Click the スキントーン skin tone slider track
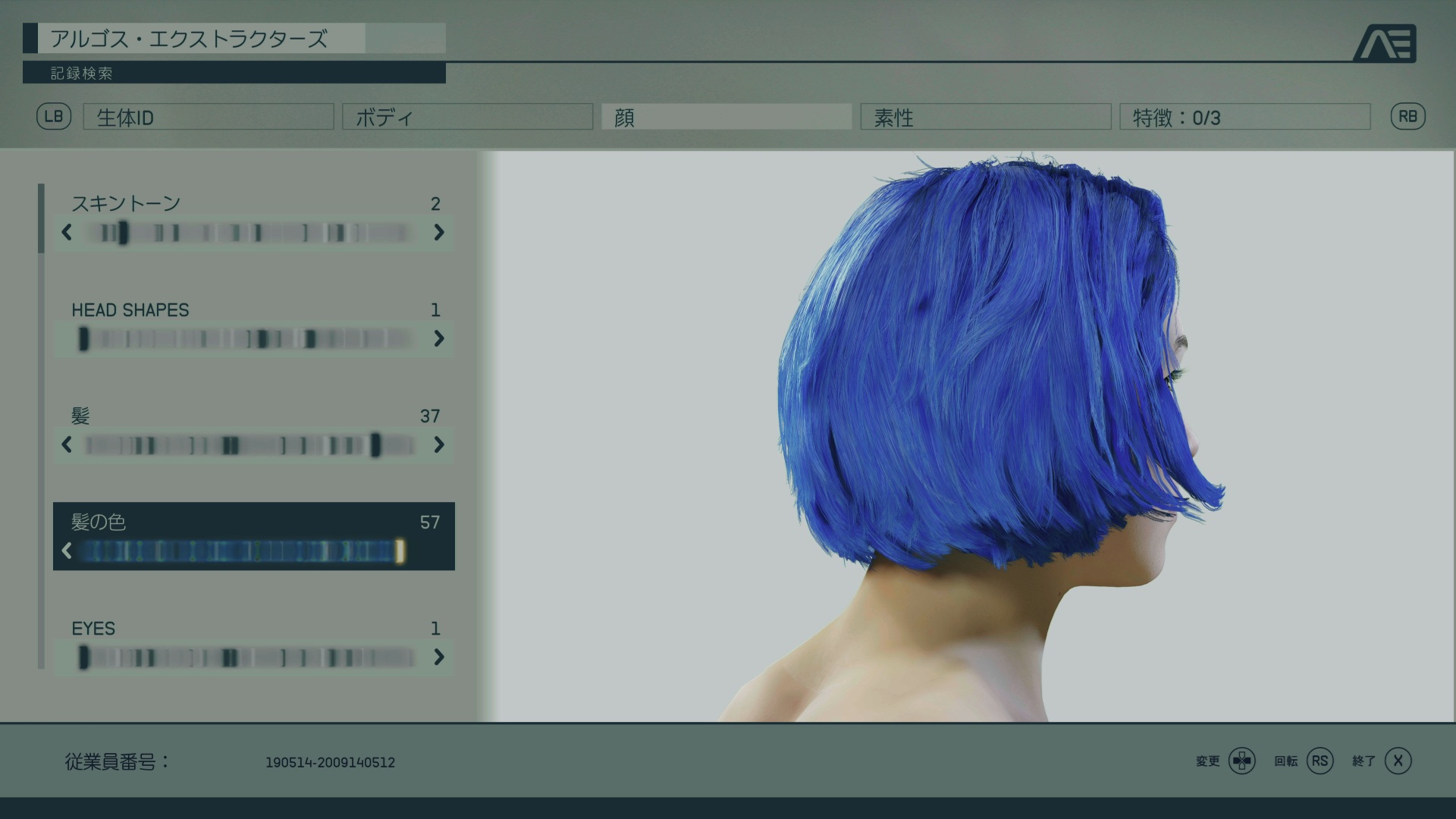Image resolution: width=1456 pixels, height=819 pixels. click(250, 233)
